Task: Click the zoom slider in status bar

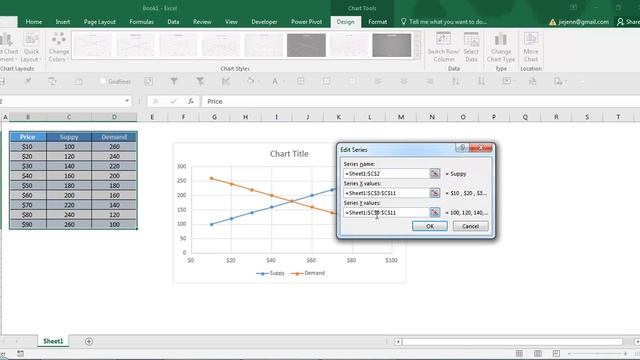Action: (x=596, y=353)
